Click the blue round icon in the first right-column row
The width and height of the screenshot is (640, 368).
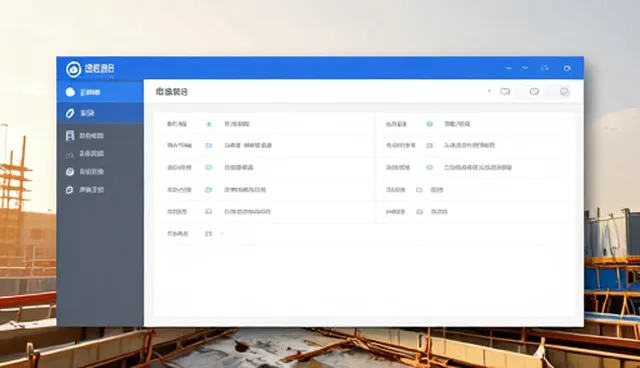coord(429,124)
